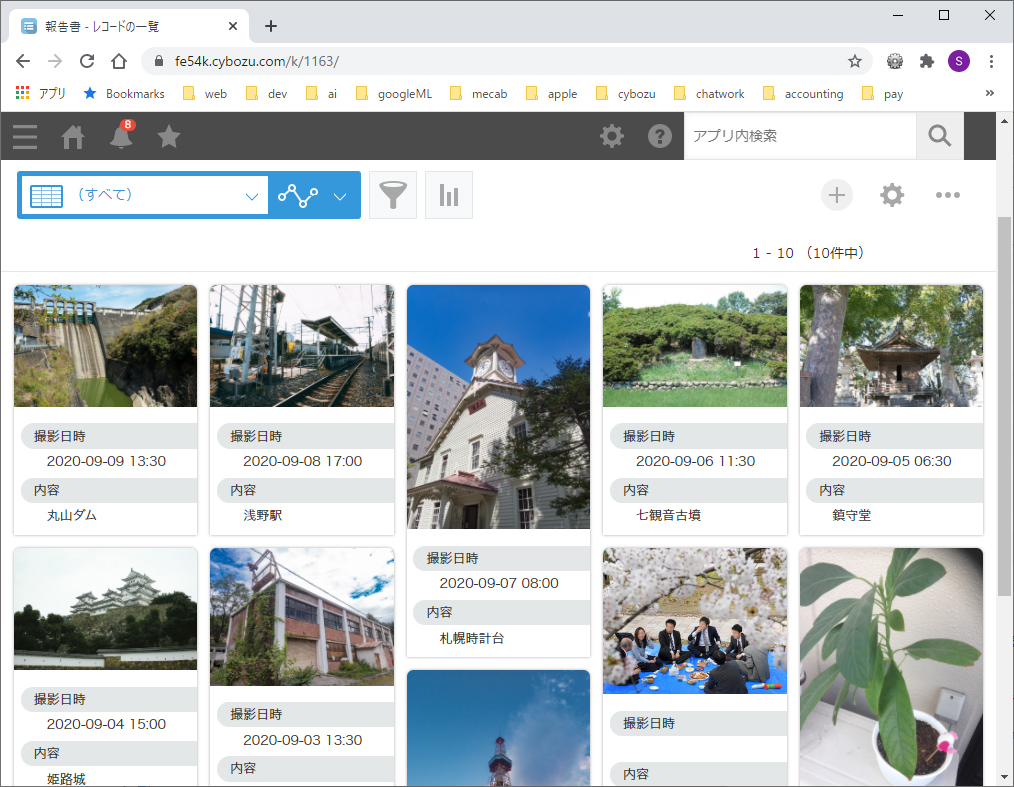The width and height of the screenshot is (1014, 787).
Task: Open the header gear settings icon
Action: (x=611, y=137)
